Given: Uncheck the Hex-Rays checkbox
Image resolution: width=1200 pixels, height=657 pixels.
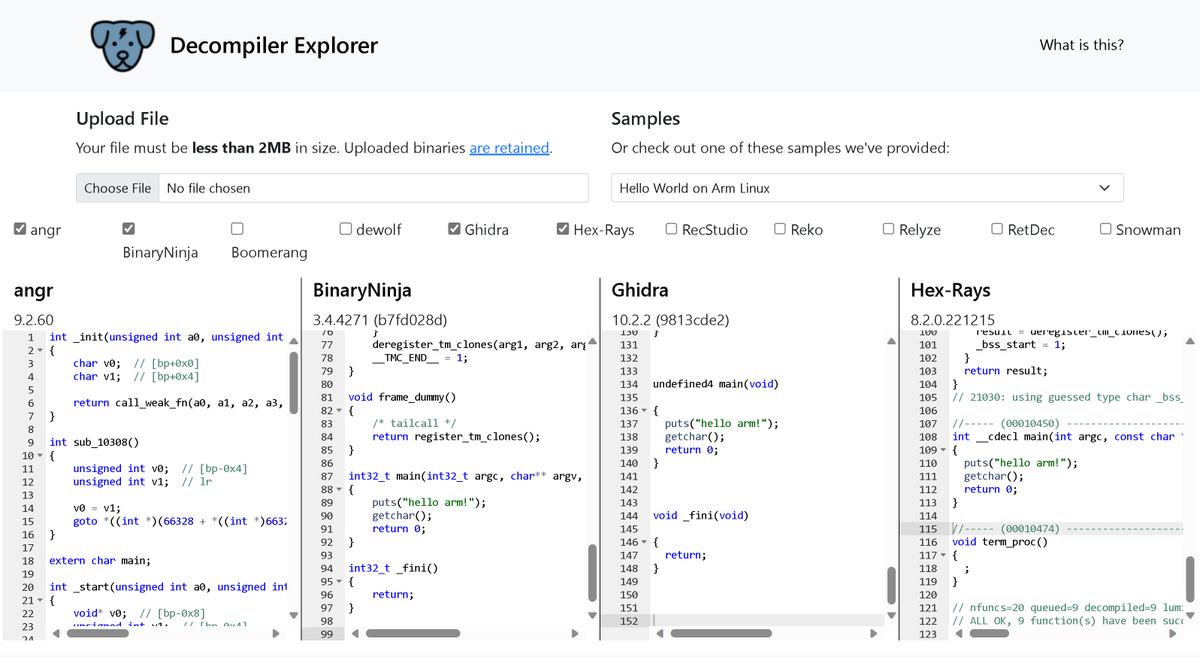Looking at the screenshot, I should 562,229.
